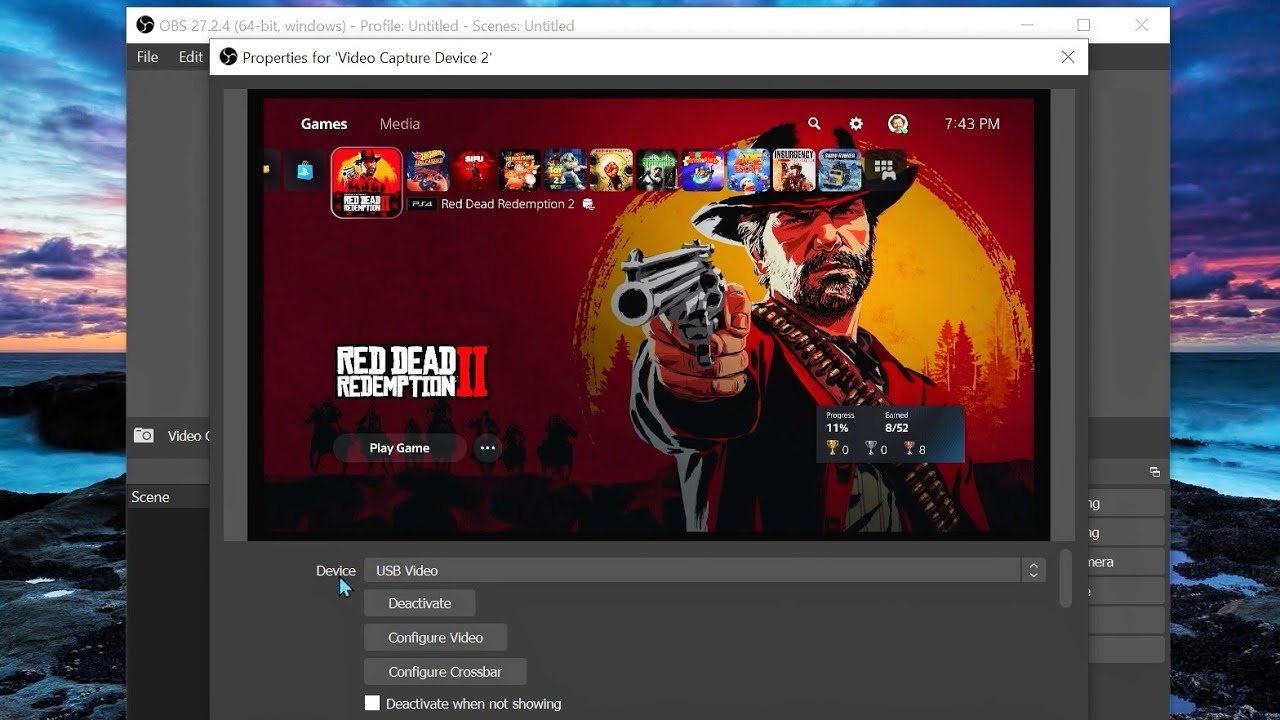The width and height of the screenshot is (1280, 720).
Task: Click the Properties dialog vertical scrollbar
Action: pyautogui.click(x=1066, y=577)
